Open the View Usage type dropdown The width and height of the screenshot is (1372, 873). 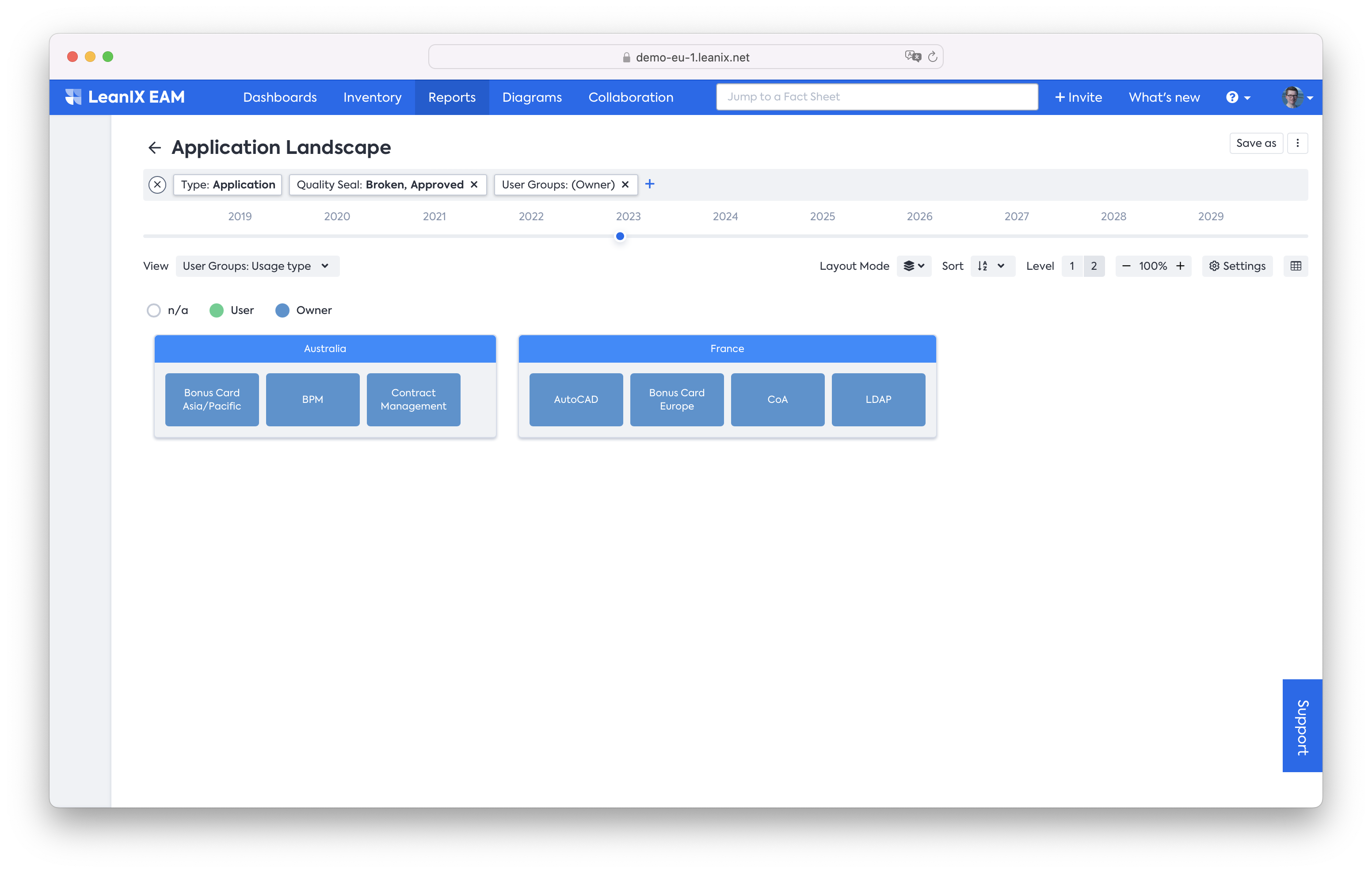(x=257, y=266)
